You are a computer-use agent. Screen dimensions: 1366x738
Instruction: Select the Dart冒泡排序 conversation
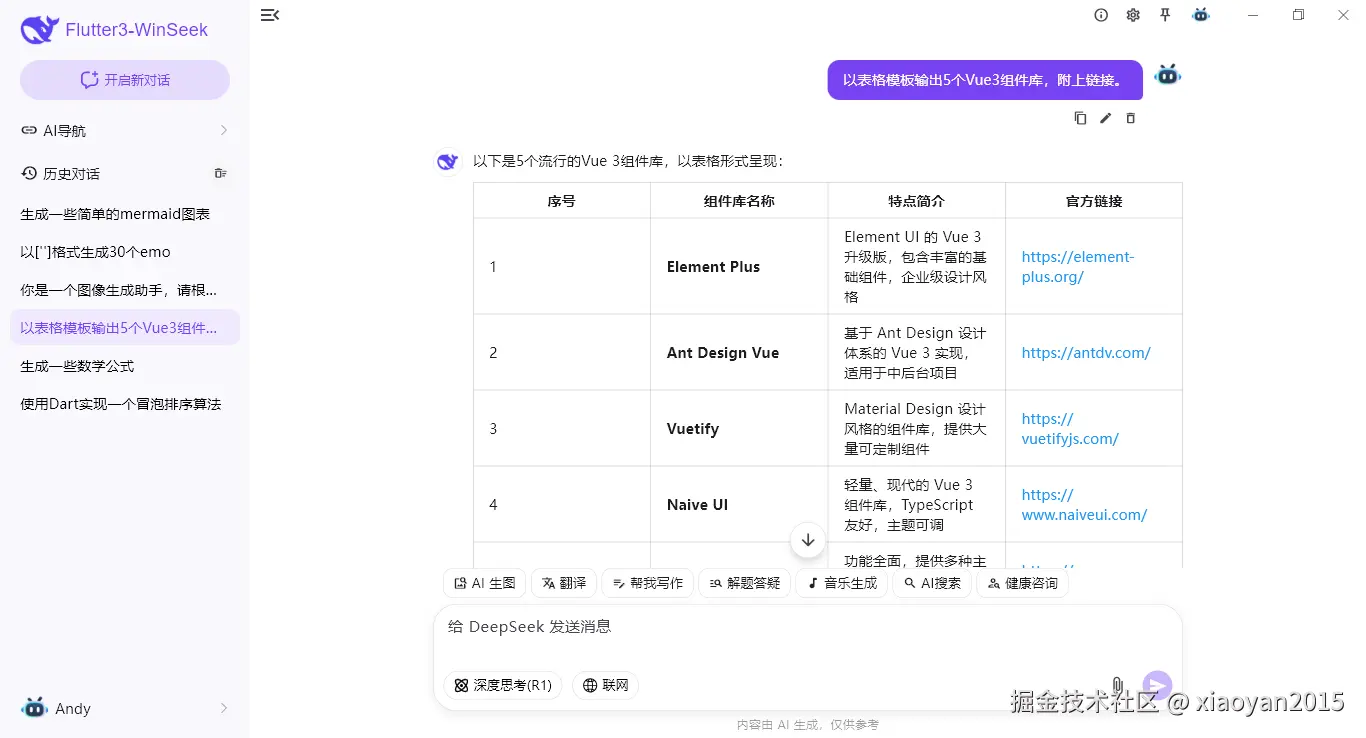(x=124, y=403)
